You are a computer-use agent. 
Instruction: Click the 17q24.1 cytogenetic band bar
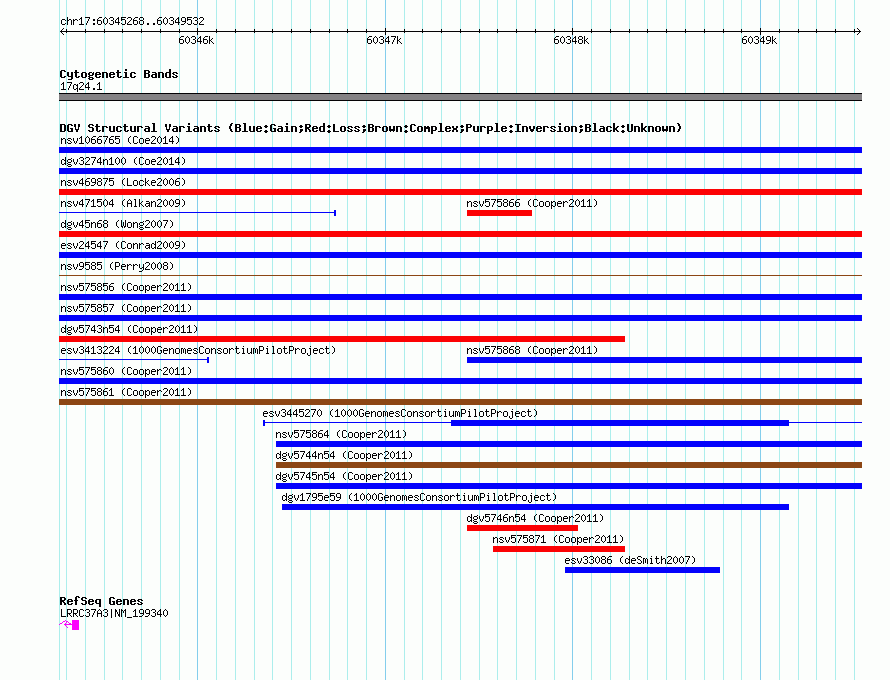coord(460,97)
